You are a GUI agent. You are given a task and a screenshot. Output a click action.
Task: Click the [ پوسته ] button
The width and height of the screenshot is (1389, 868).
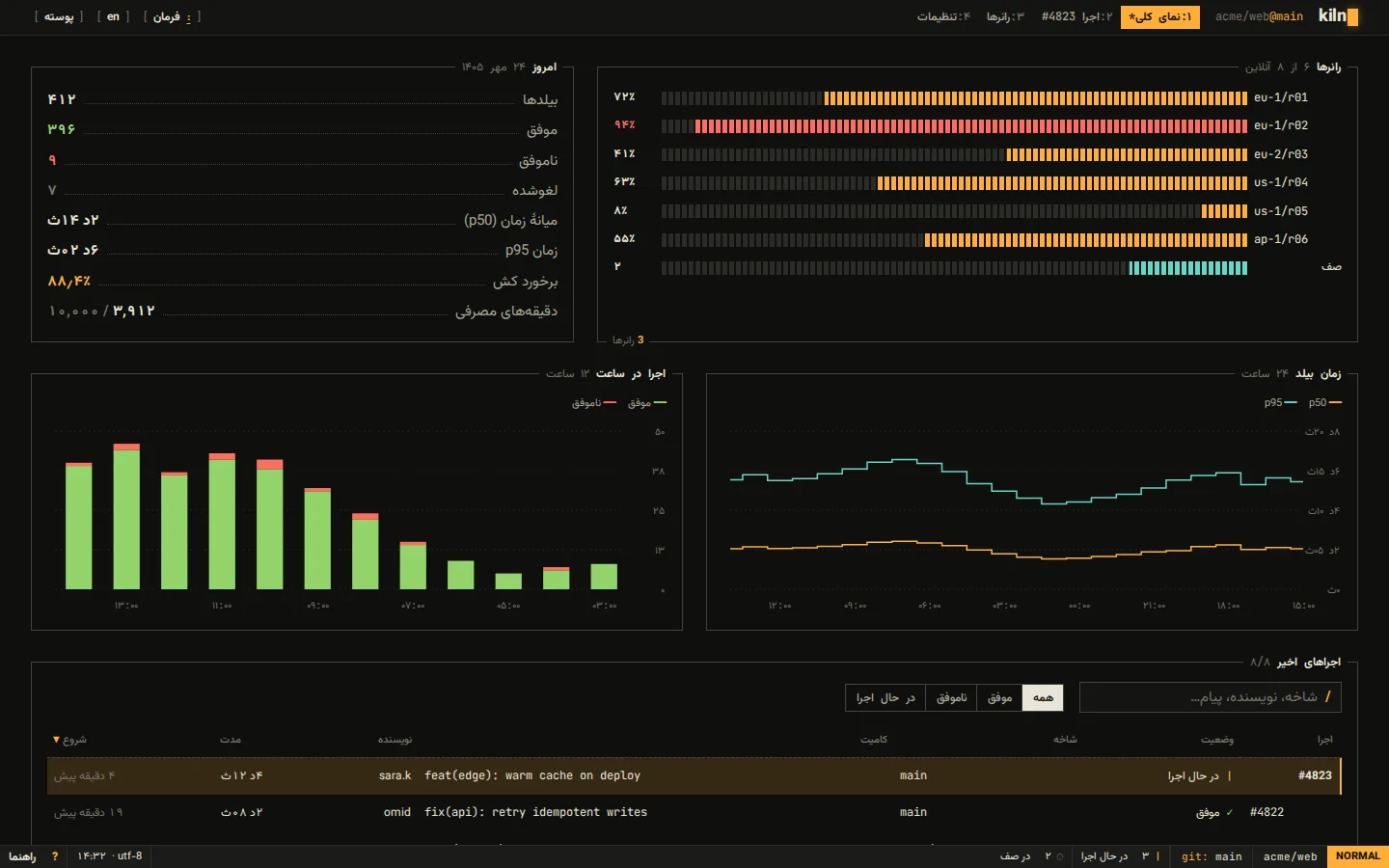tap(59, 16)
